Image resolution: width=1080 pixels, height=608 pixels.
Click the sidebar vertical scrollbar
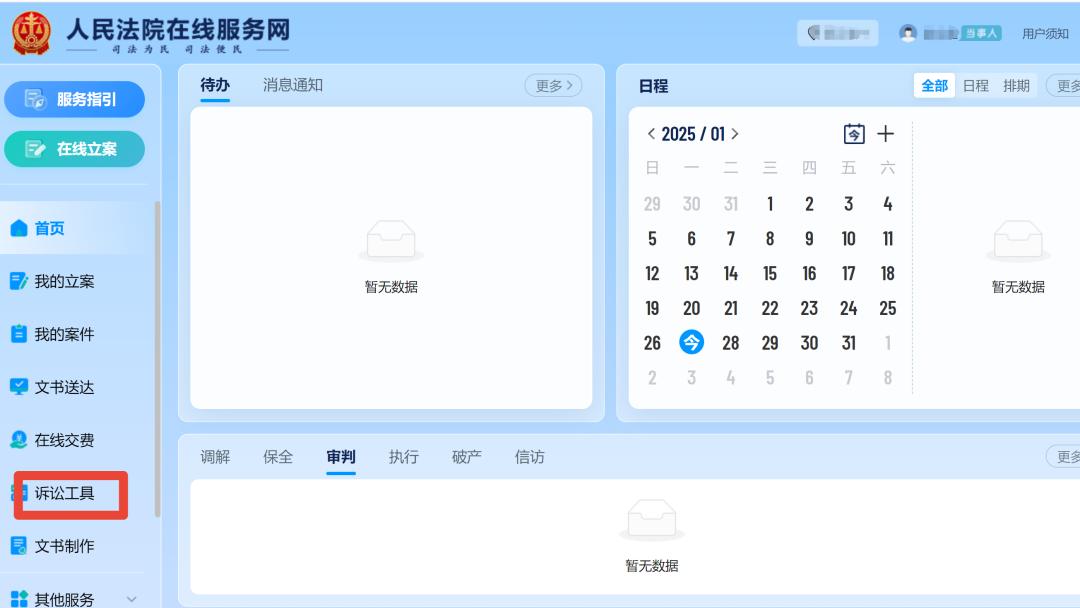coord(156,360)
